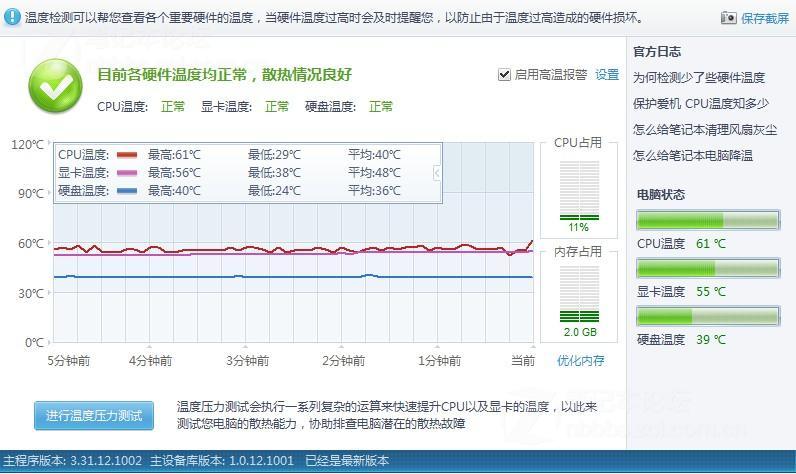Click the 正常 status after 硬盘温度
This screenshot has height=474, width=796.
click(x=381, y=107)
